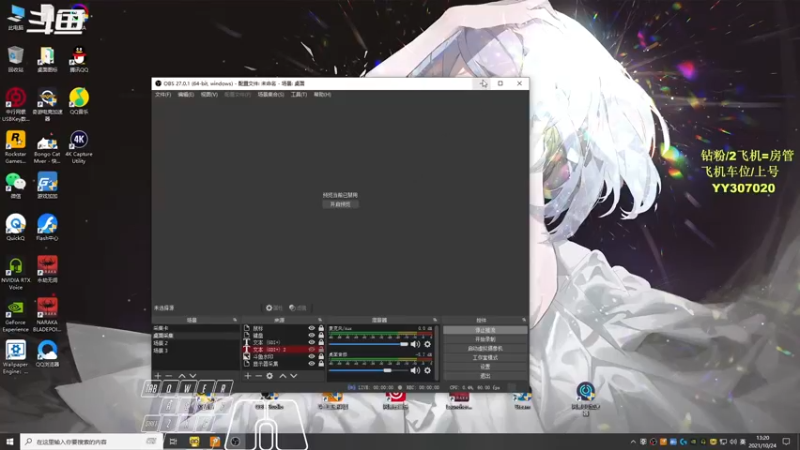
Task: Click the 开启预览 button in preview area
Action: point(340,204)
